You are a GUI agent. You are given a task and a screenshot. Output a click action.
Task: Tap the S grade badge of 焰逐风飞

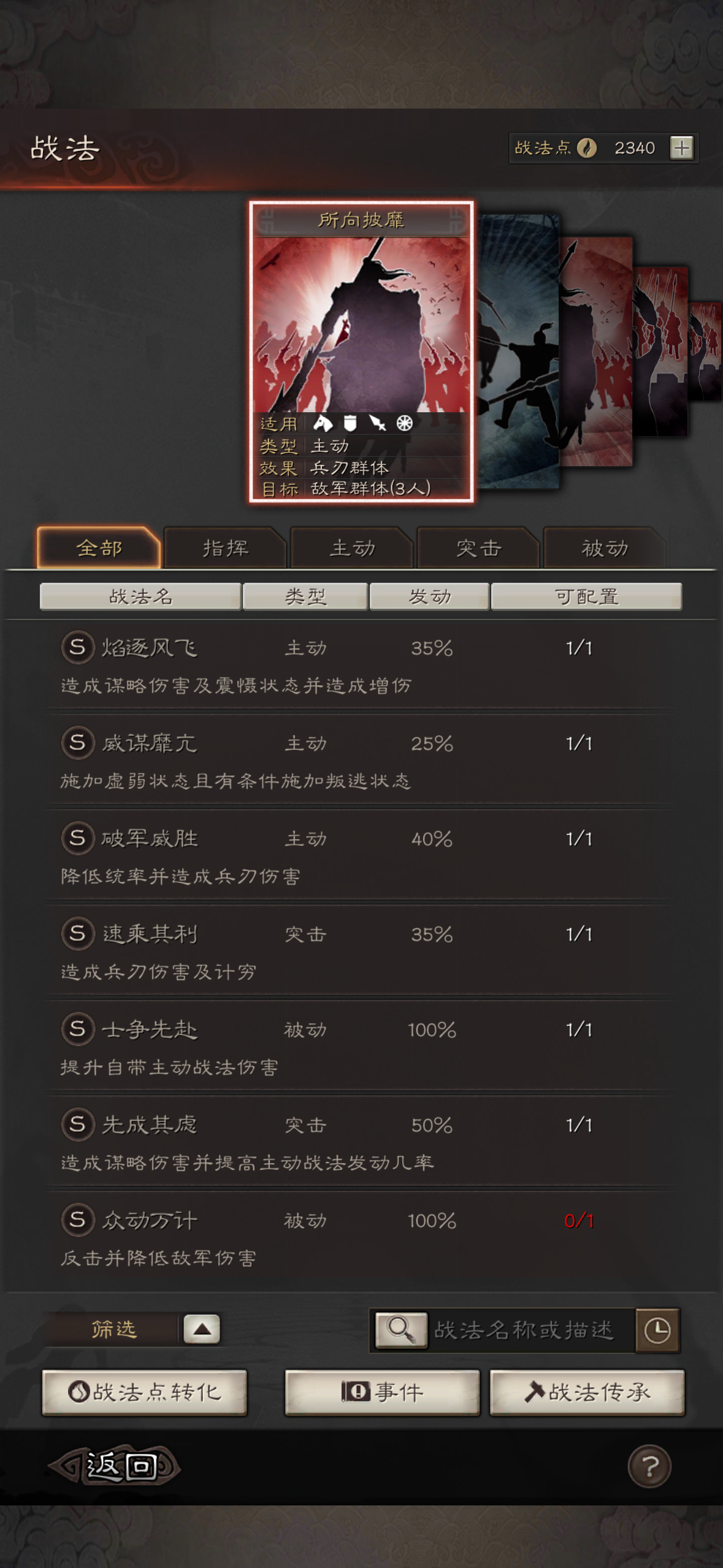click(x=77, y=647)
